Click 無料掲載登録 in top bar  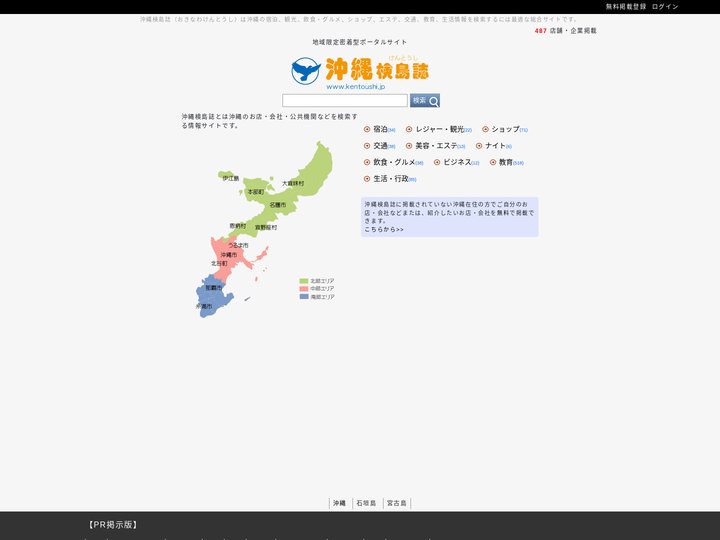click(625, 7)
